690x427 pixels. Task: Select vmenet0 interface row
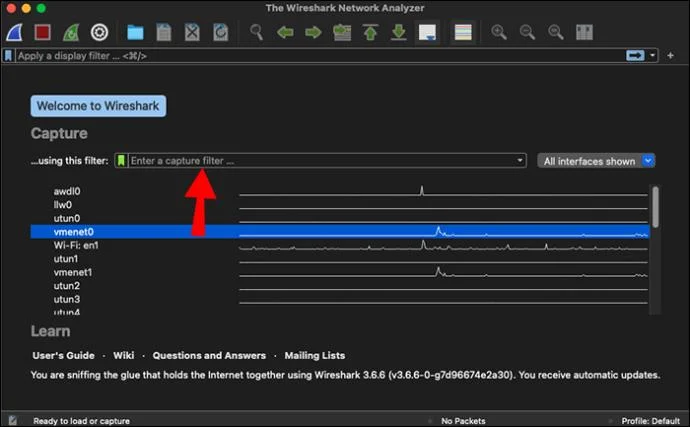pyautogui.click(x=340, y=232)
